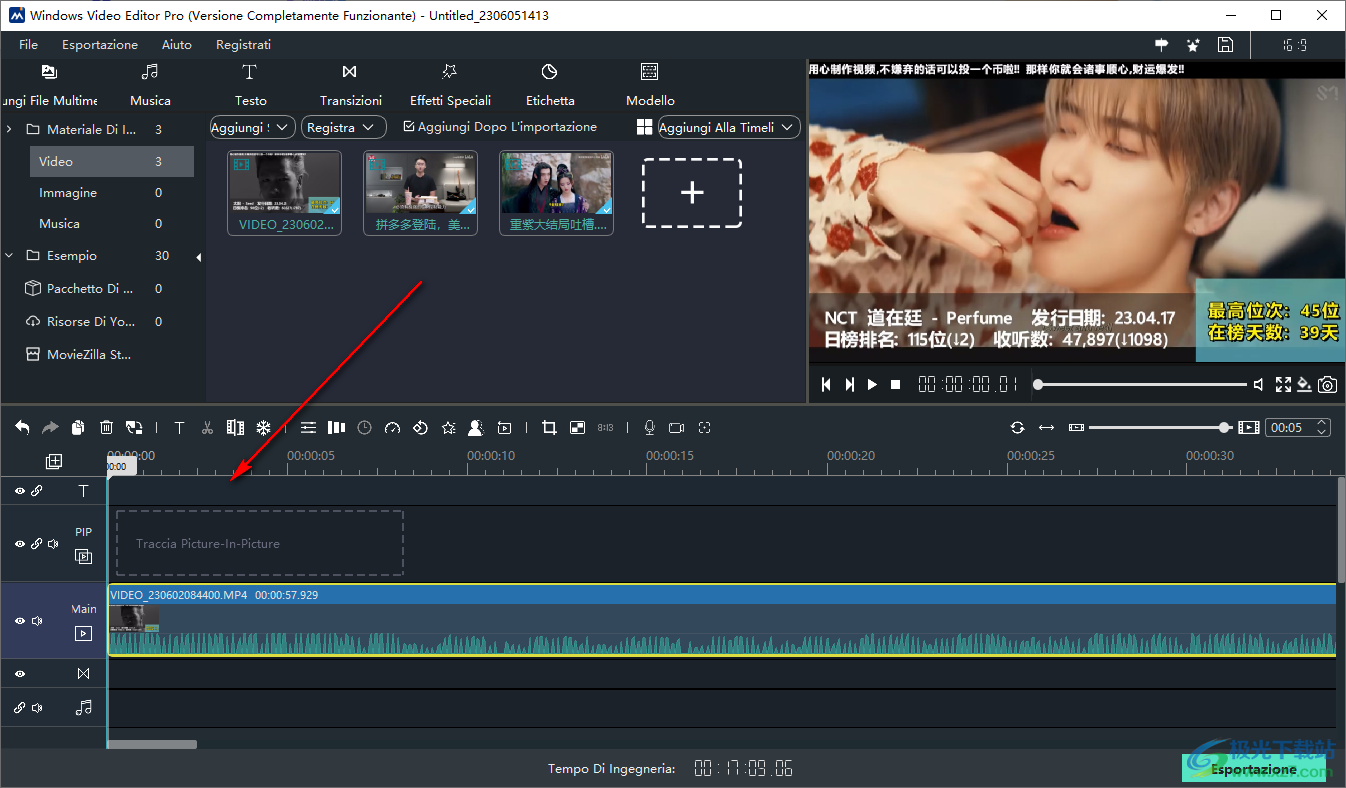
Task: Open the Aggiungi dropdown
Action: tap(252, 127)
